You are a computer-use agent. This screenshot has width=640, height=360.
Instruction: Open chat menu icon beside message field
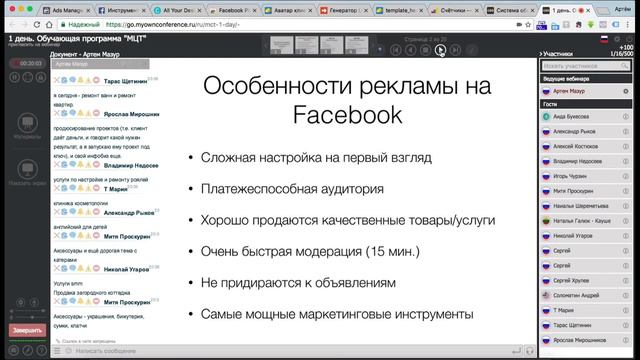[58, 351]
